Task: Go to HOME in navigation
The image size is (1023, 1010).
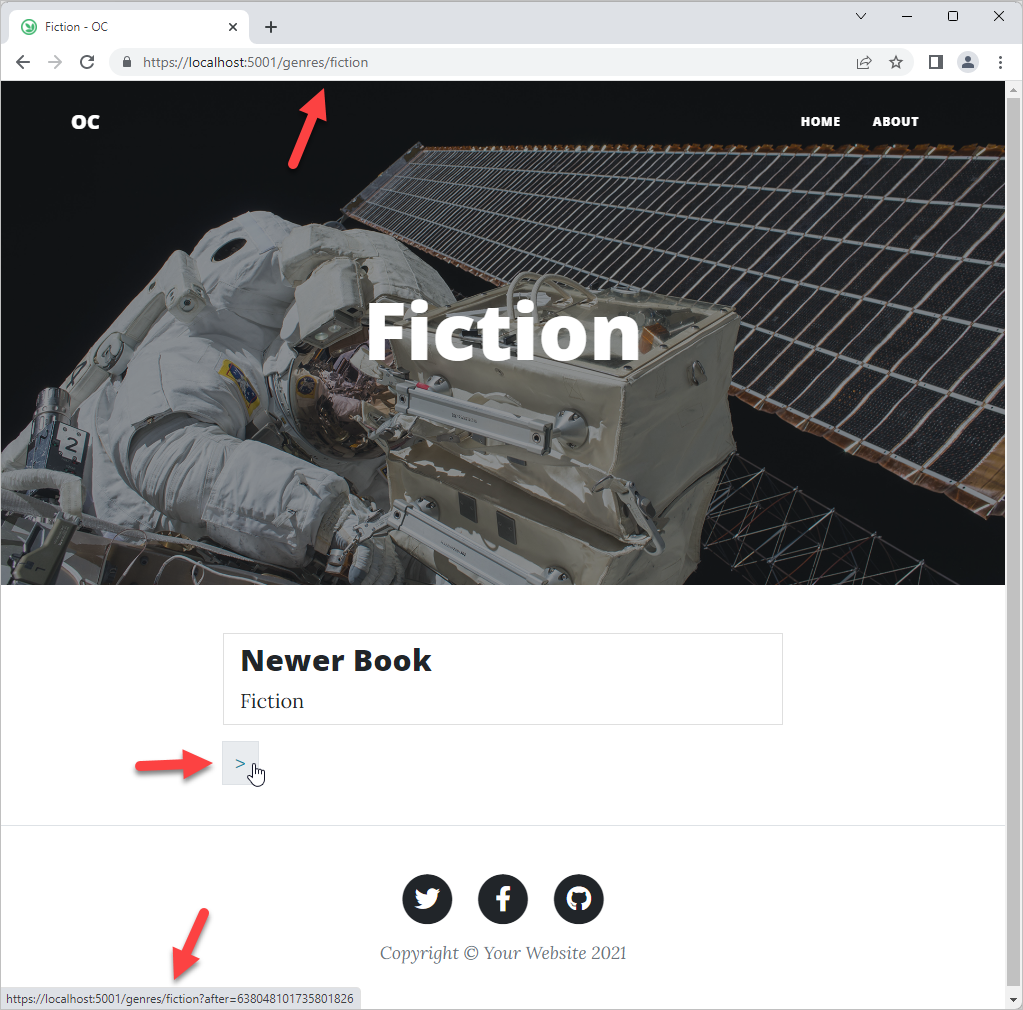Action: coord(820,121)
